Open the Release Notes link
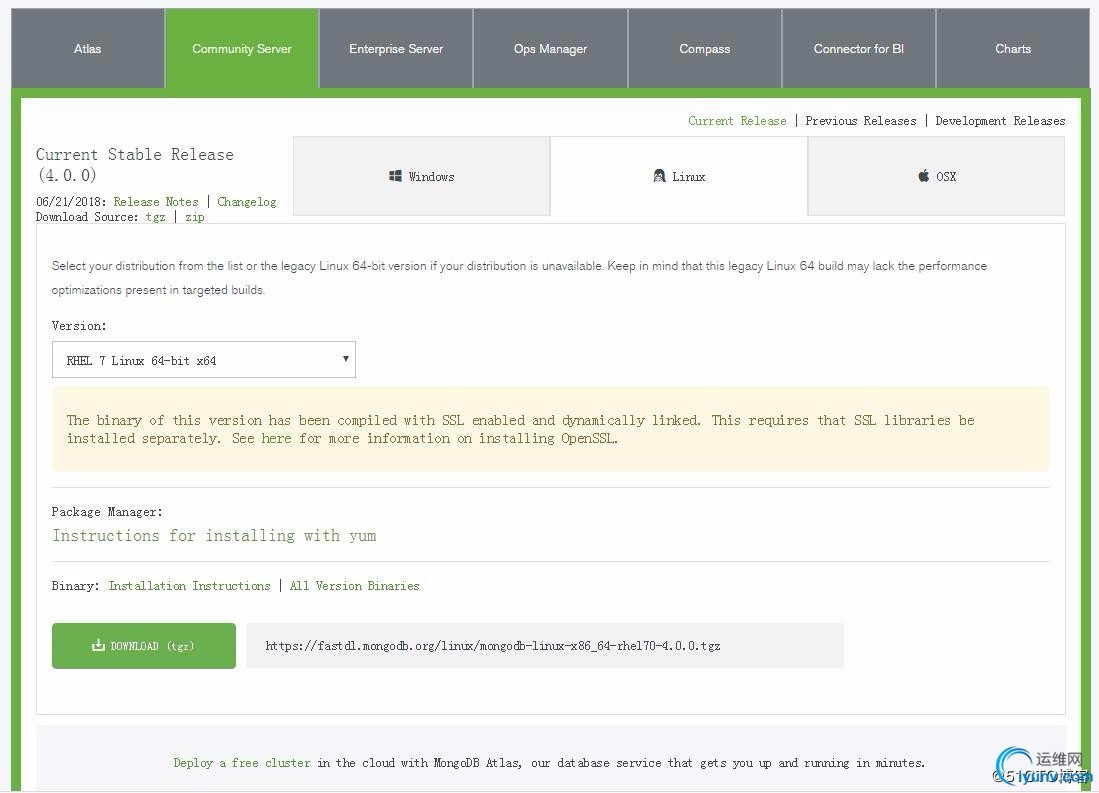This screenshot has height=793, width=1099. (x=156, y=202)
